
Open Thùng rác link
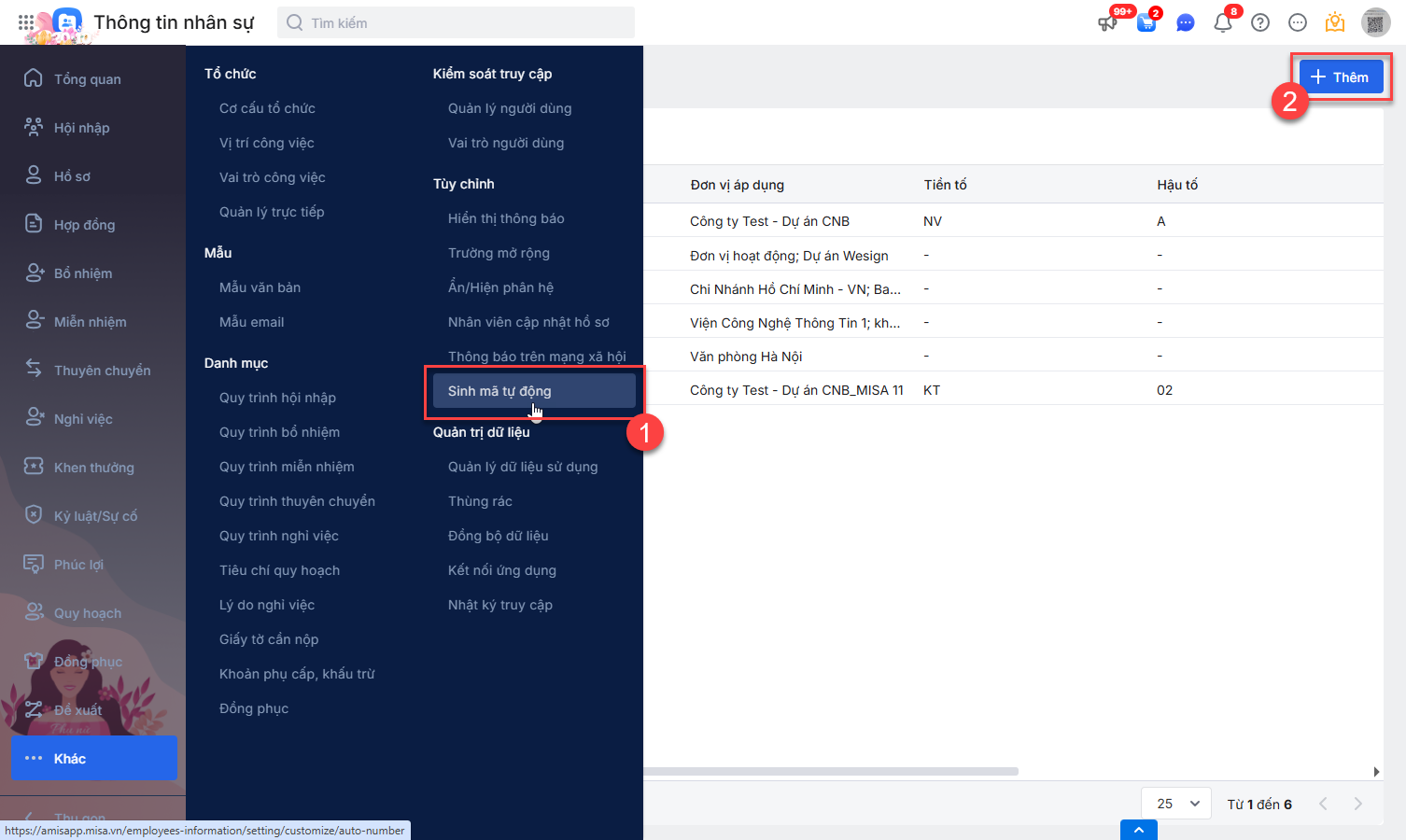(480, 501)
